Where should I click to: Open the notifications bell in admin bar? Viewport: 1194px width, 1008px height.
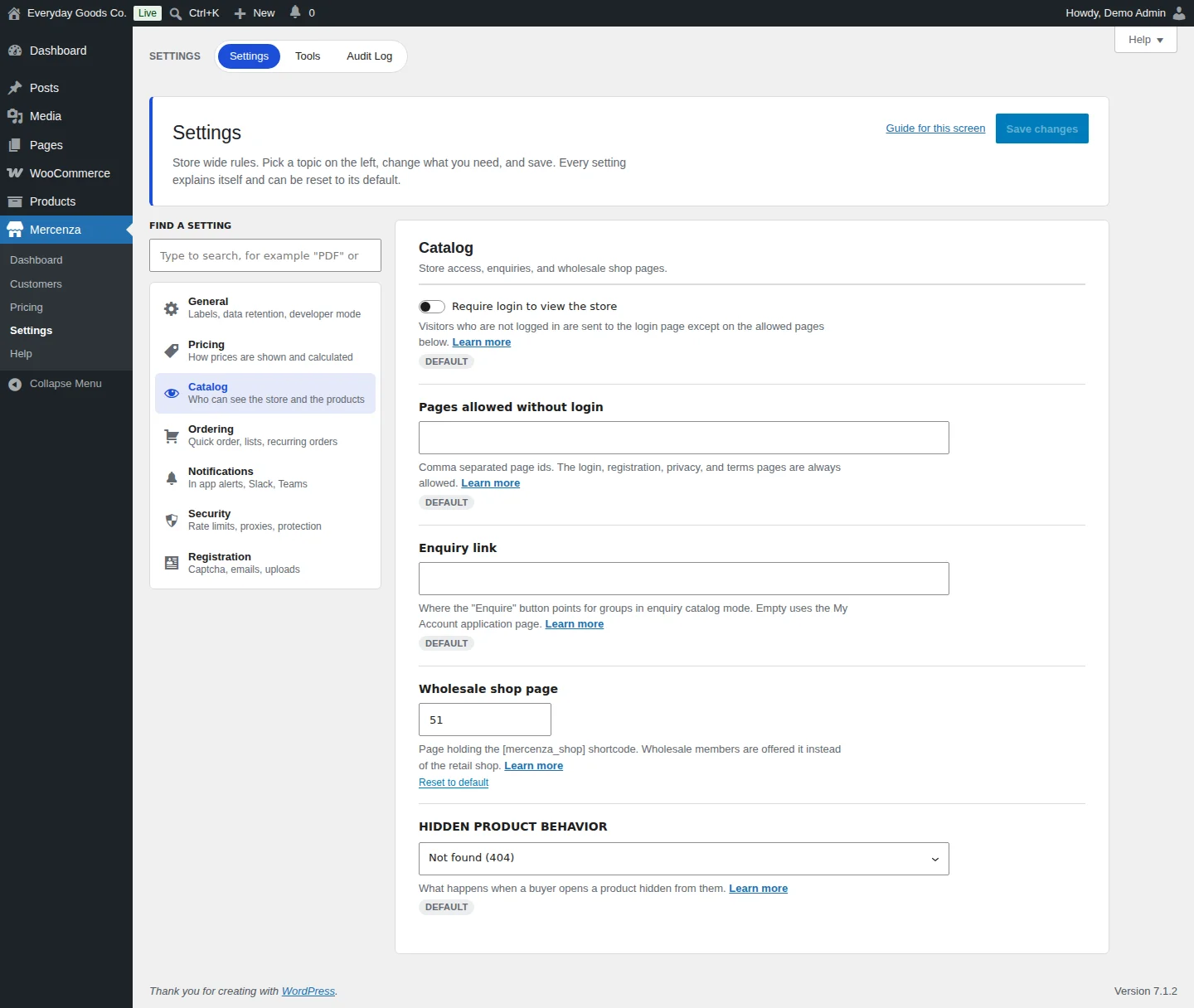coord(295,12)
